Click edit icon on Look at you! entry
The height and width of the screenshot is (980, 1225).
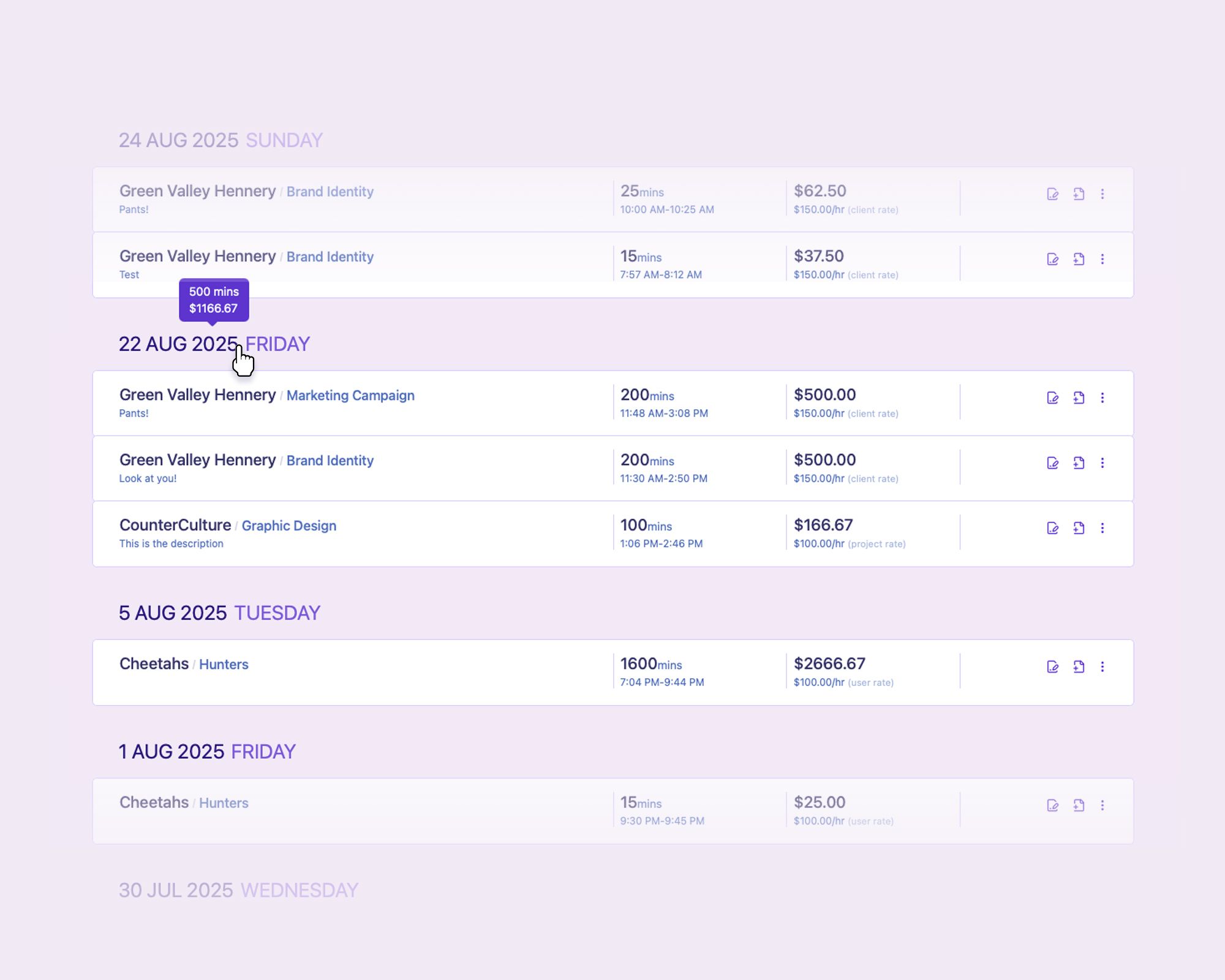1052,463
